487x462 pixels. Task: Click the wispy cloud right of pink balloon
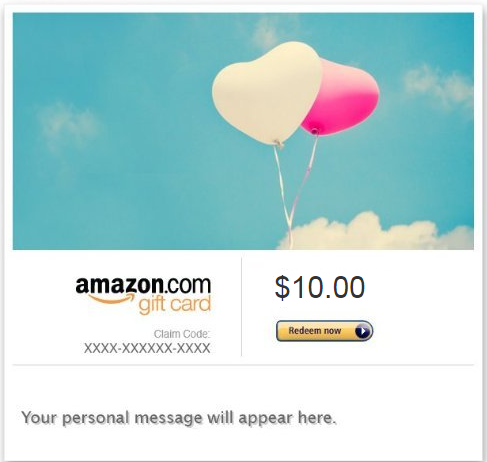(437, 84)
